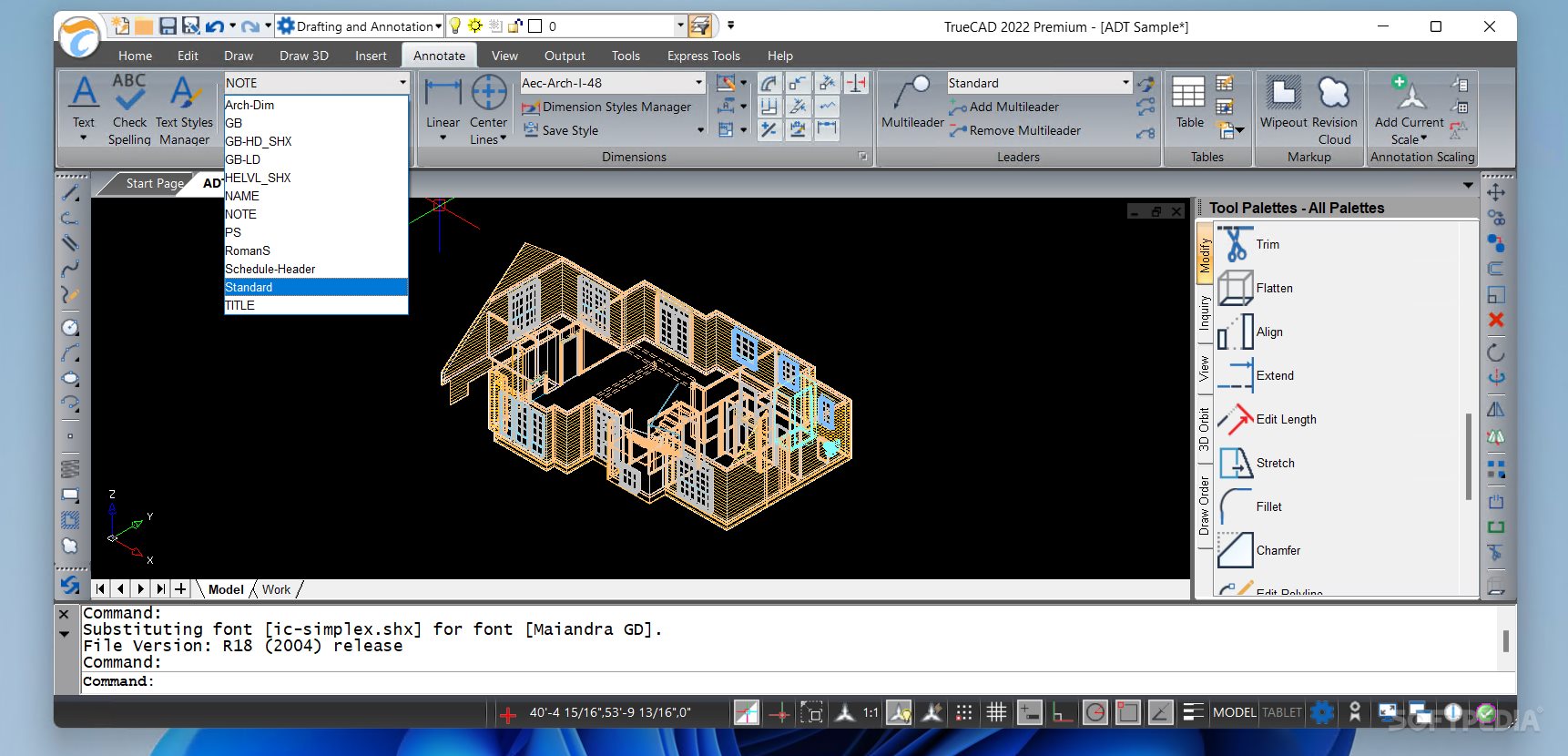Toggle layer freeze sun icon
This screenshot has width=1568, height=756.
point(474,26)
